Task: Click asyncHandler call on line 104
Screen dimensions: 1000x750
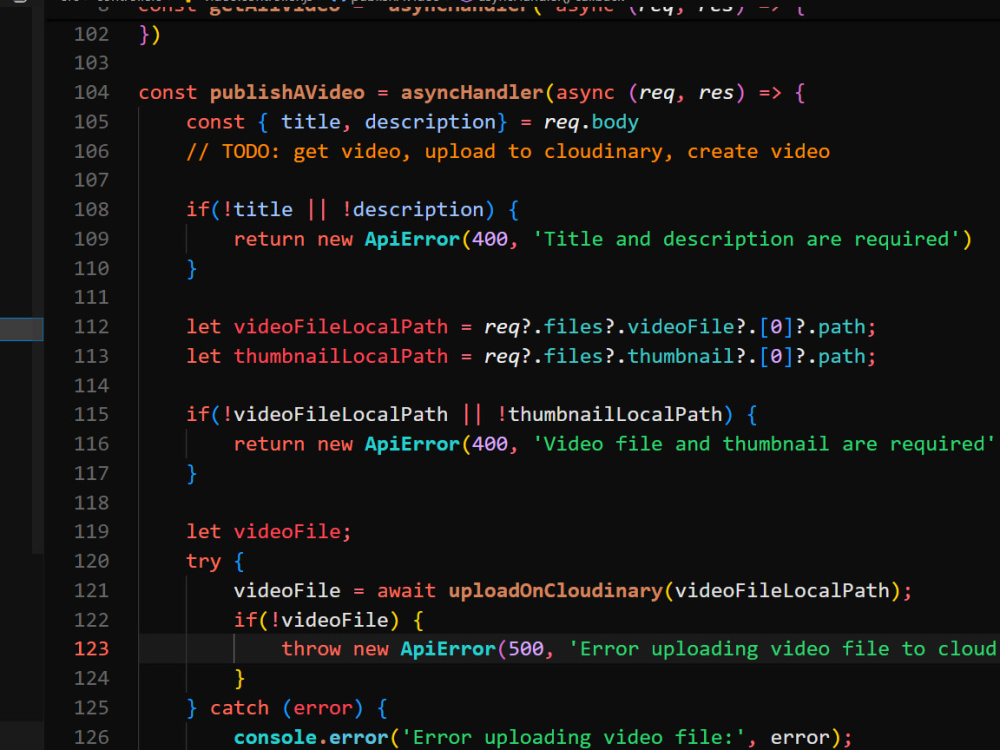Action: coord(472,92)
